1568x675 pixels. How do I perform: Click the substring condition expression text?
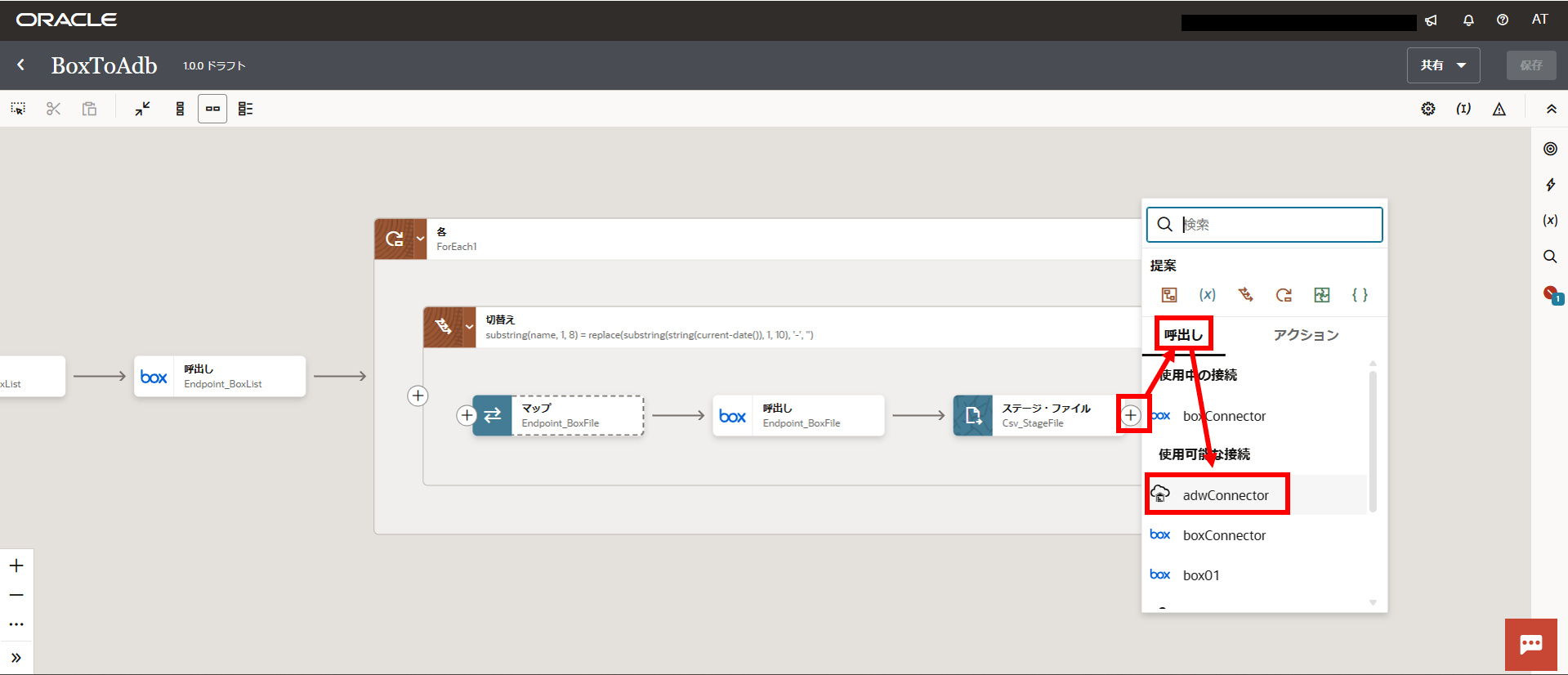(650, 335)
